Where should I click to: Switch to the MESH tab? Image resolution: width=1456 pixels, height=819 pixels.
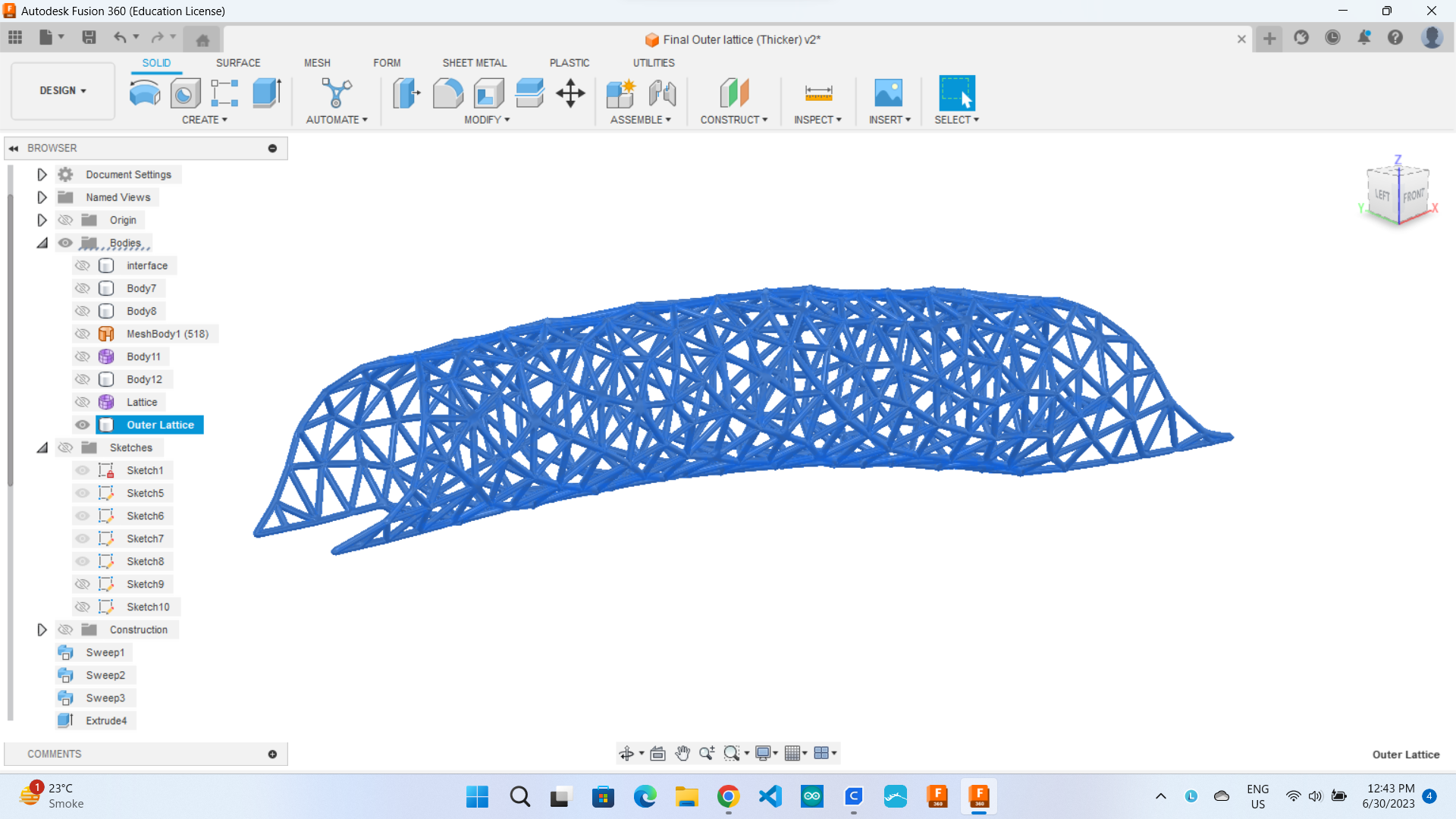(317, 63)
